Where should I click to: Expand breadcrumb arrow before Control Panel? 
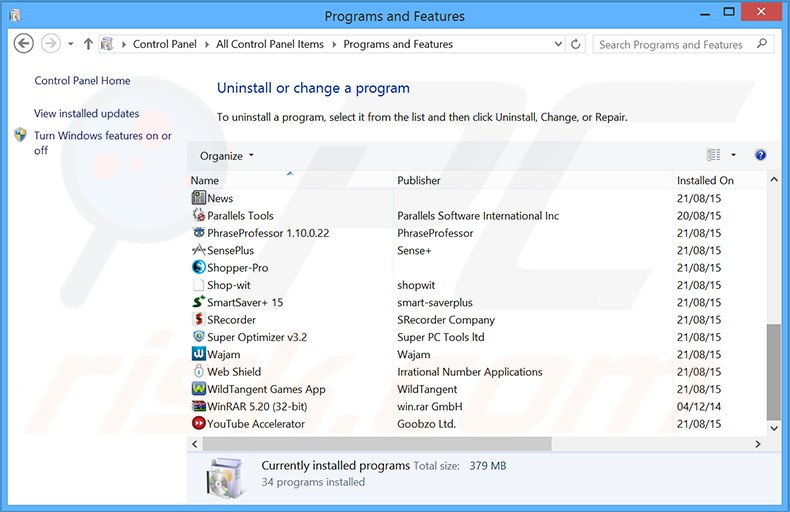point(123,44)
